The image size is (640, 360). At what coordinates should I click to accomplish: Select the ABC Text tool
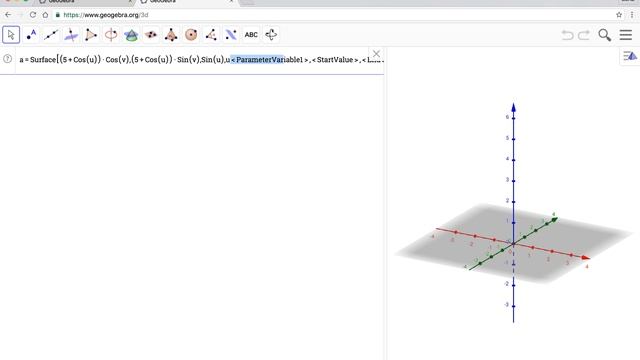point(251,35)
